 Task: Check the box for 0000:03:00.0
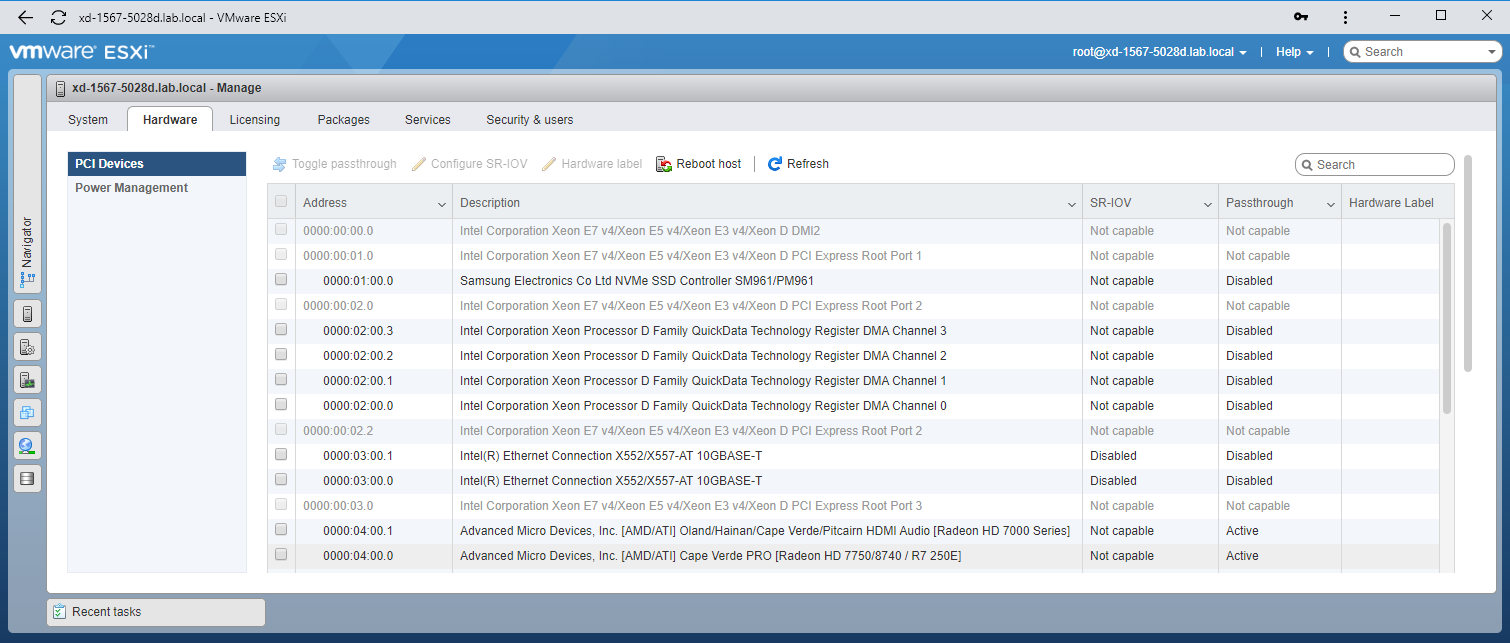pyautogui.click(x=281, y=479)
